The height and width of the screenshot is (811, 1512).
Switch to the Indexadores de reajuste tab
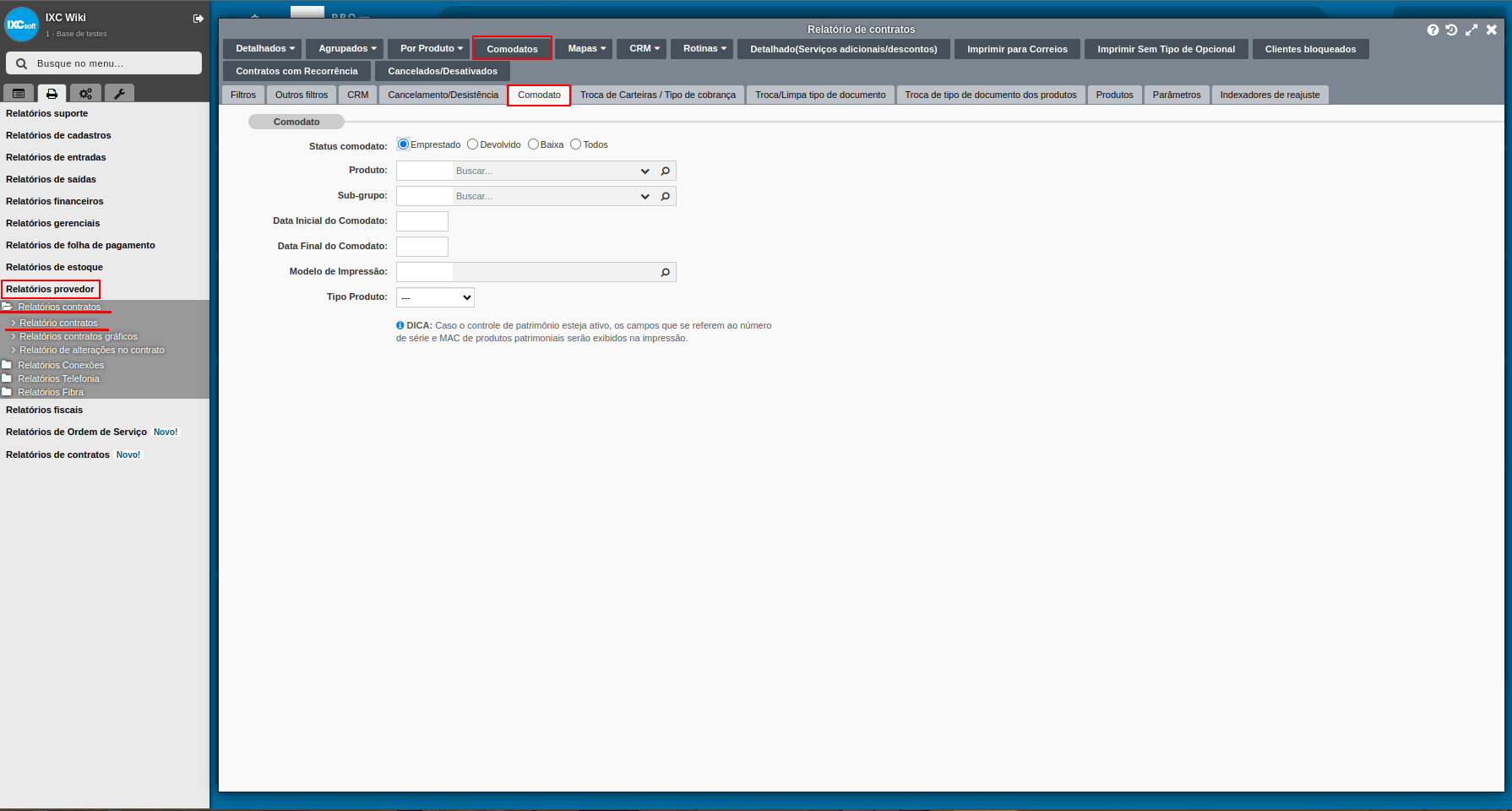click(1270, 95)
